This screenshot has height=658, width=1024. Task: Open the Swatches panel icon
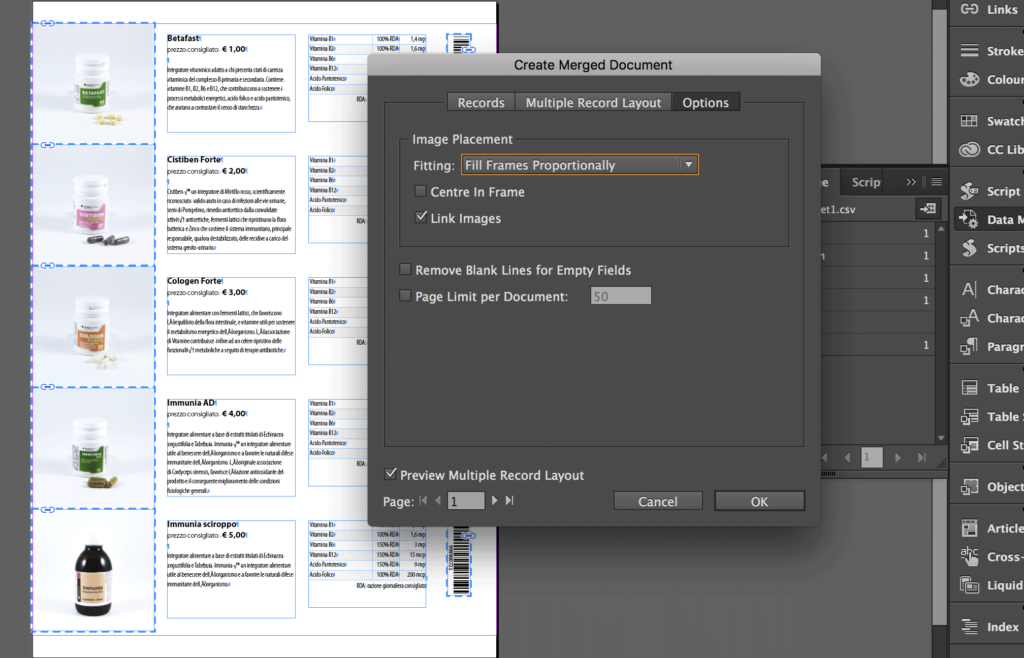pyautogui.click(x=969, y=121)
